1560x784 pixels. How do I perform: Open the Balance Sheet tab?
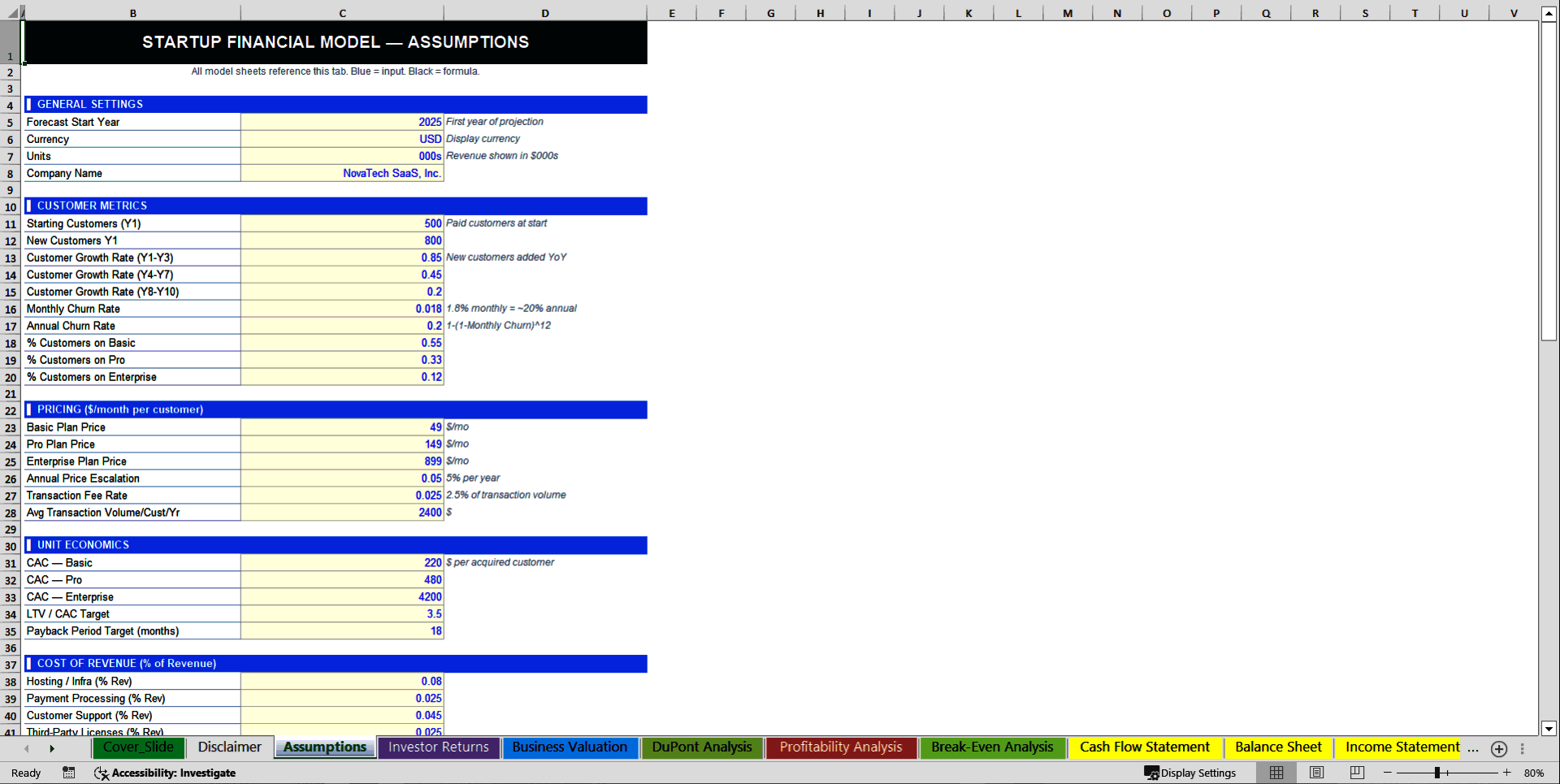pyautogui.click(x=1278, y=747)
